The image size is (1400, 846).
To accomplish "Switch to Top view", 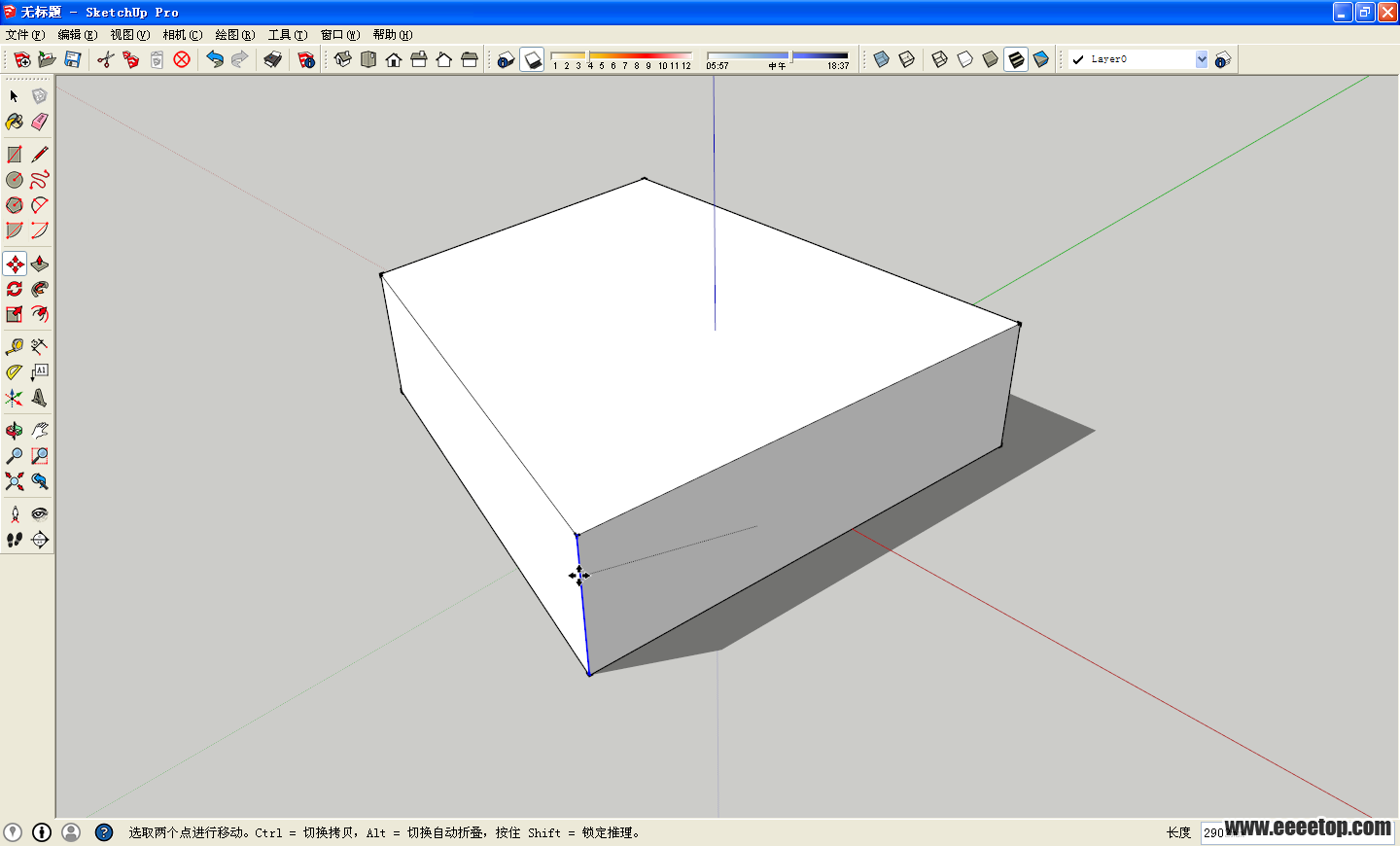I will coord(368,59).
